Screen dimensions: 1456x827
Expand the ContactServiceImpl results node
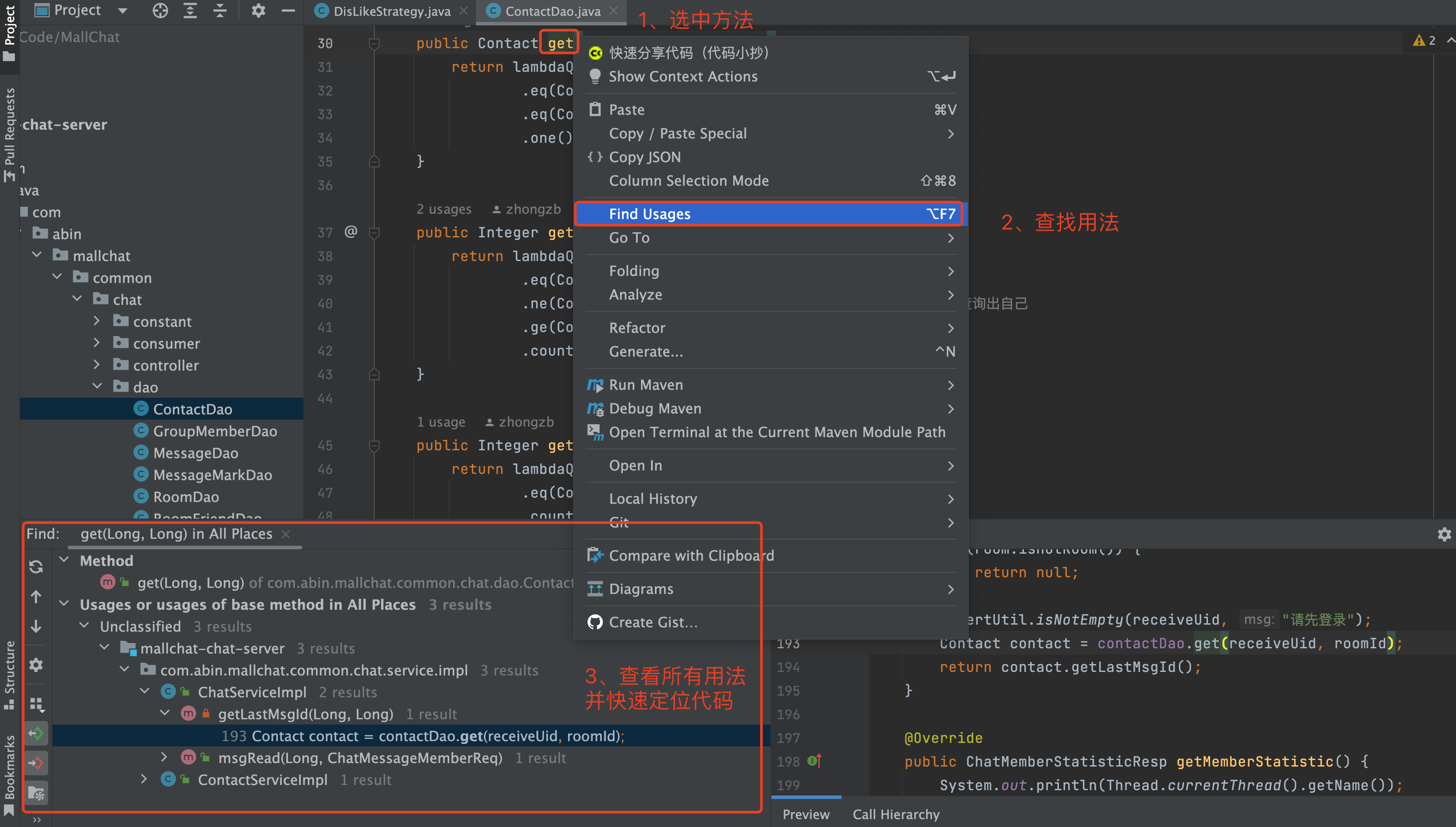(144, 779)
